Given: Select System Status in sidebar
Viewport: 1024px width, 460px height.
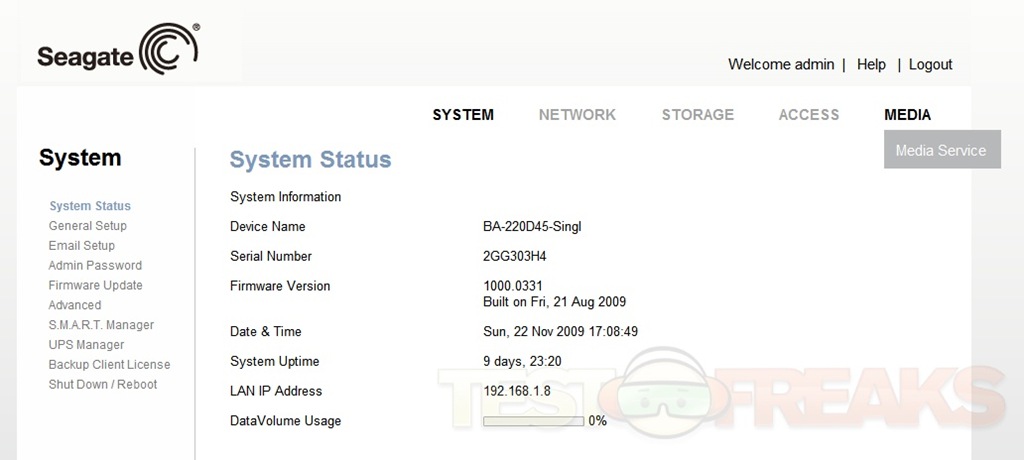Looking at the screenshot, I should [x=90, y=206].
